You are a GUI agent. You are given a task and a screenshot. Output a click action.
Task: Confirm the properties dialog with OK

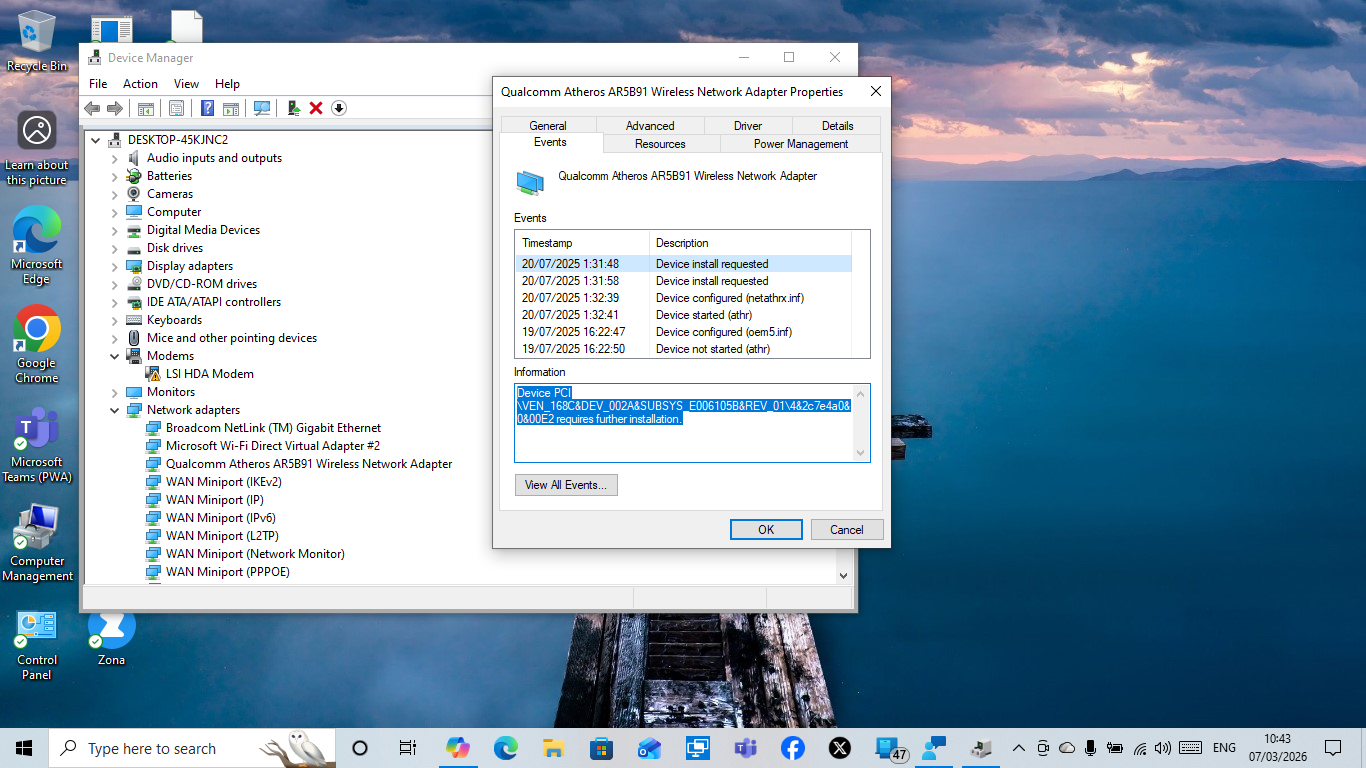(766, 529)
